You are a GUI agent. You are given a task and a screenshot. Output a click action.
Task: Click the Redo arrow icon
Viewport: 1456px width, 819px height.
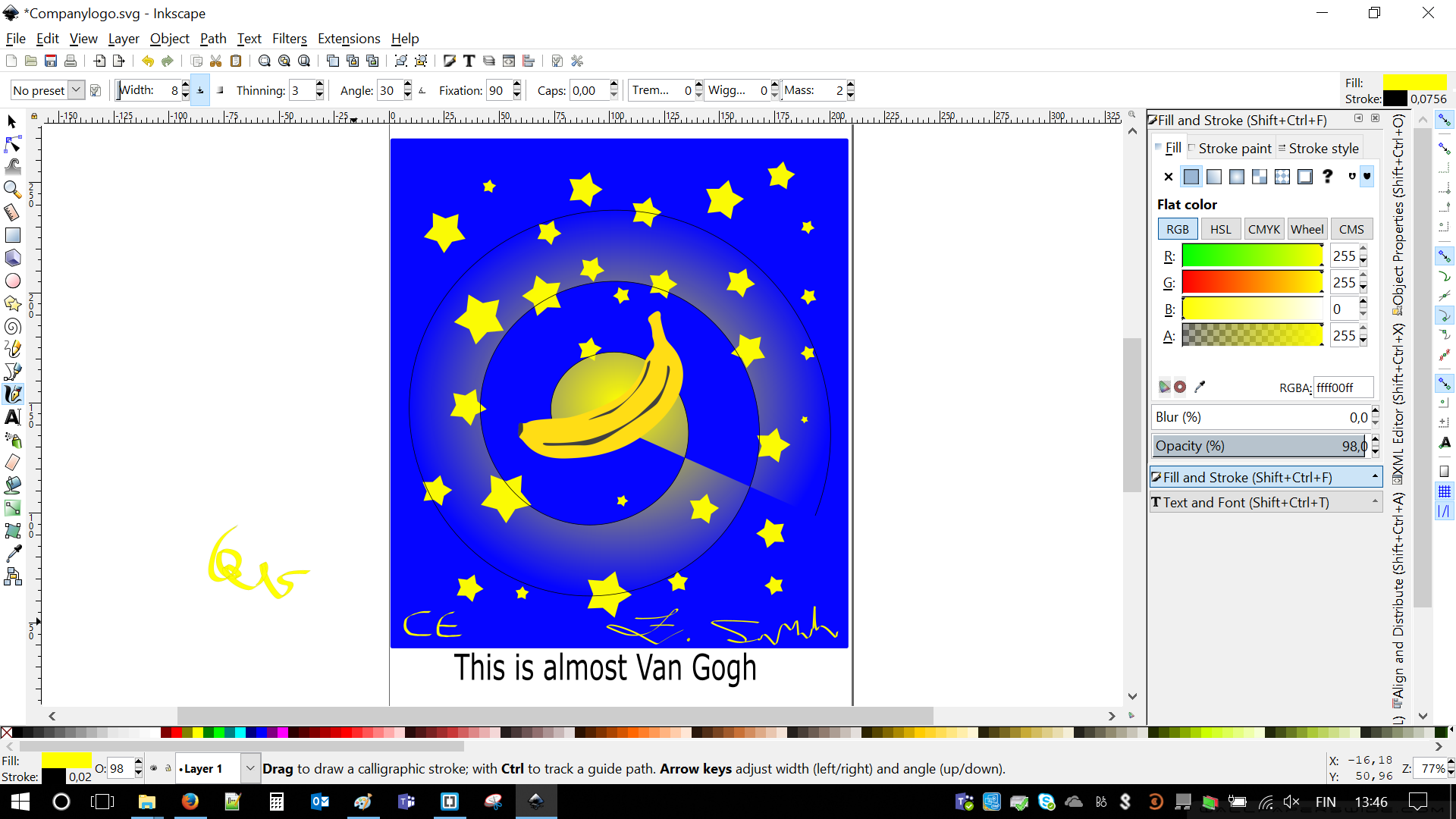point(168,61)
